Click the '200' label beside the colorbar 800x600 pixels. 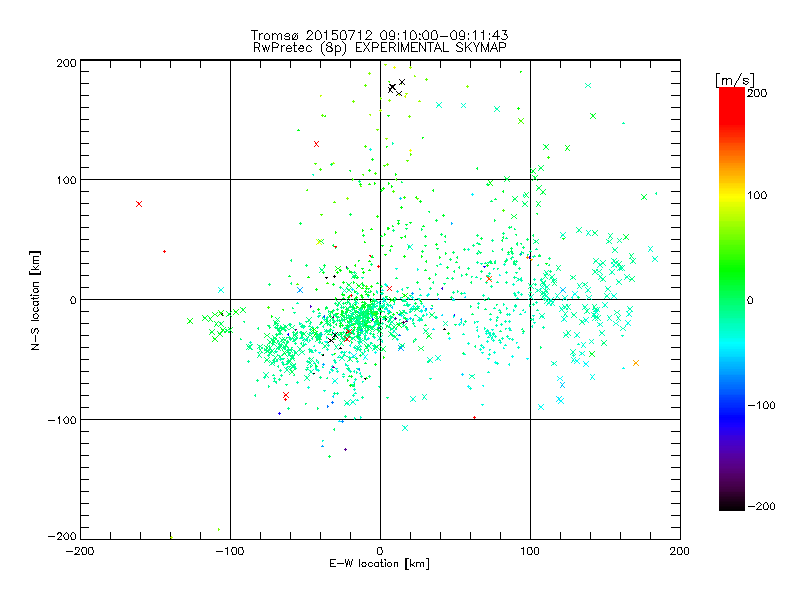click(757, 93)
